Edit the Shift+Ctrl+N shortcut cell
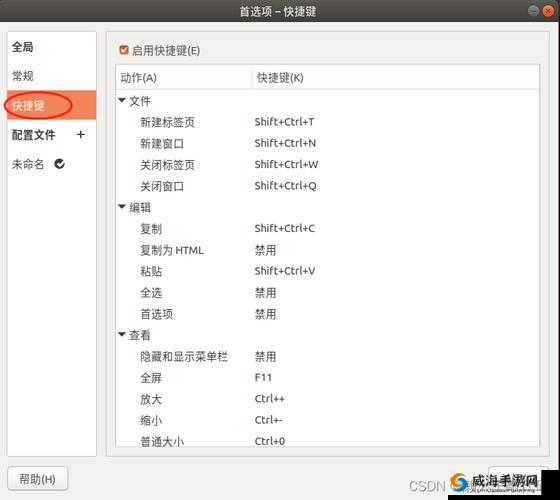Image resolution: width=560 pixels, height=500 pixels. 285,143
